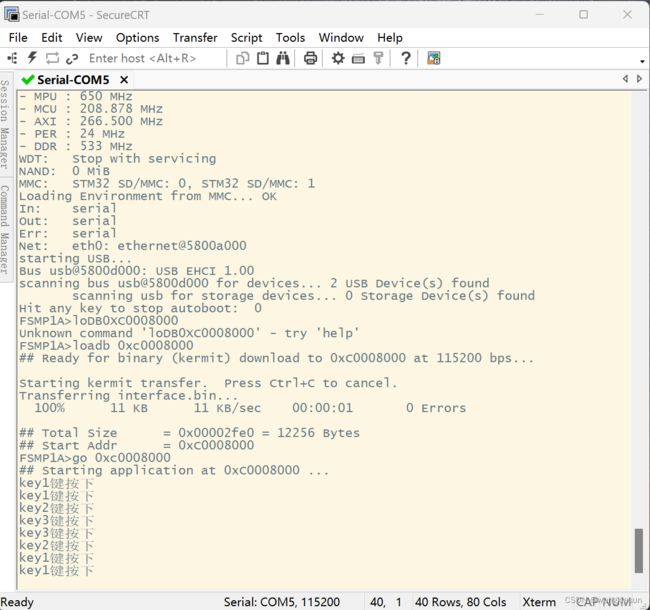Click the Copy toolbar icon

(242, 58)
